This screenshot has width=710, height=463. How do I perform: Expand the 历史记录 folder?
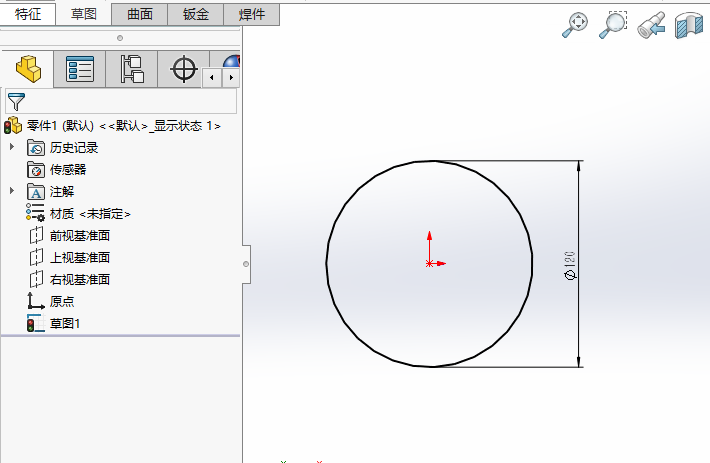12,146
